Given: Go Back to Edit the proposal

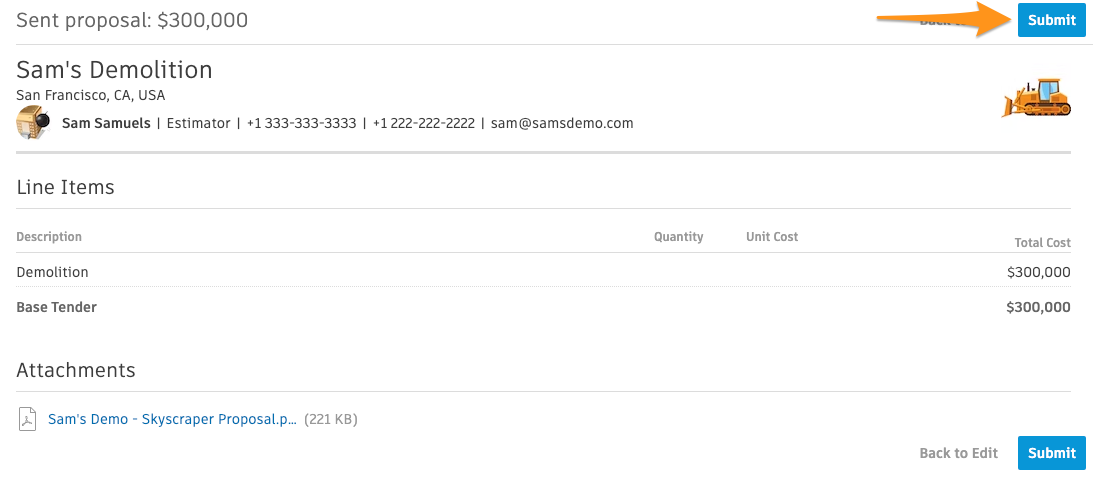Looking at the screenshot, I should click(958, 453).
